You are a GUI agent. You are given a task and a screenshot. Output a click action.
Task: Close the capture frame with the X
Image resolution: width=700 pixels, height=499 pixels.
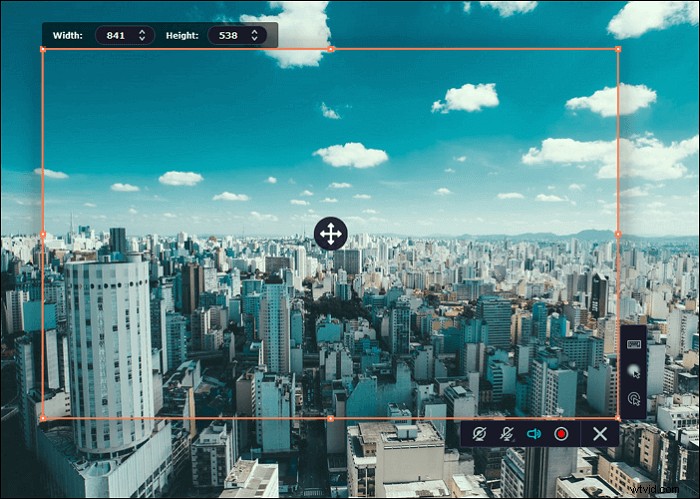click(600, 433)
